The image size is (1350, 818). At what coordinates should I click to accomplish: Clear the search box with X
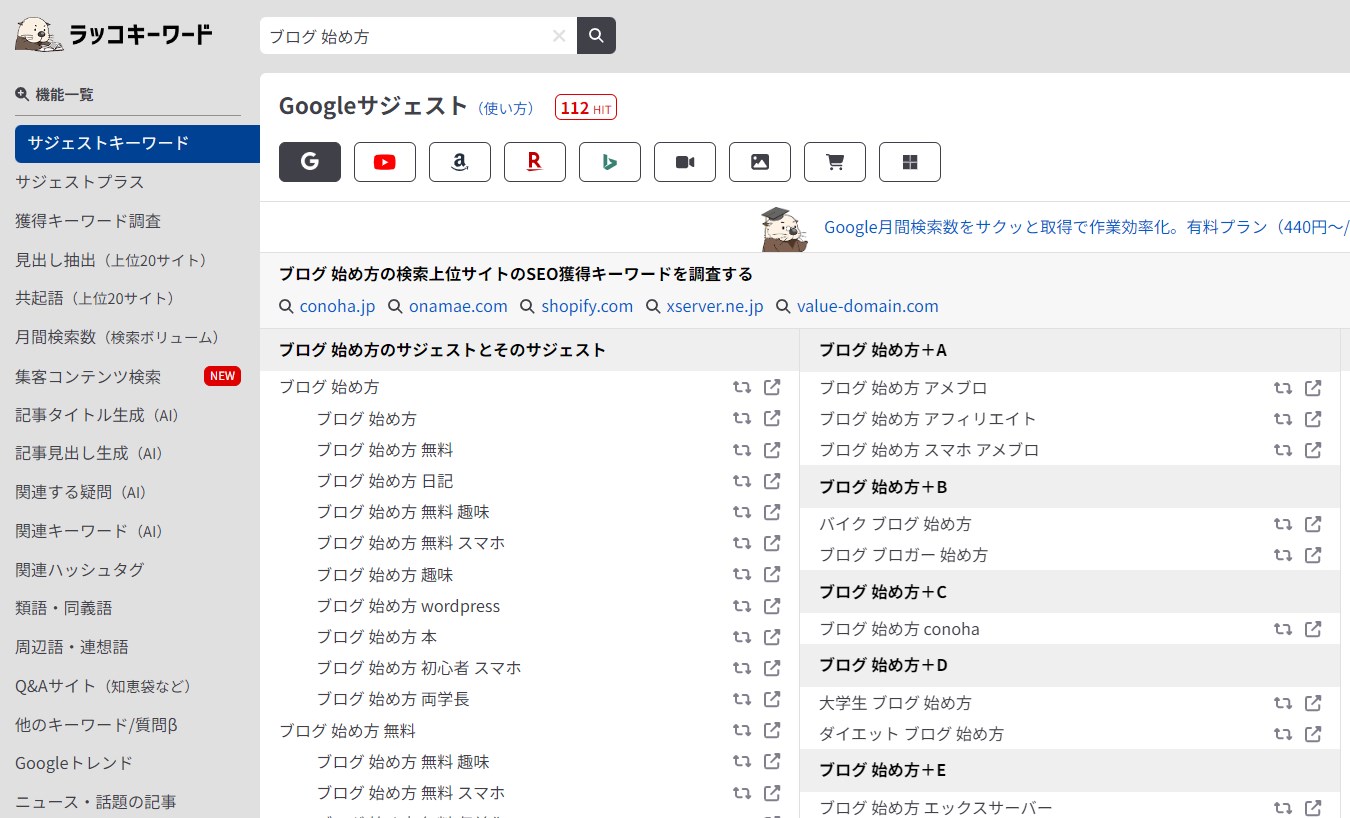[559, 36]
